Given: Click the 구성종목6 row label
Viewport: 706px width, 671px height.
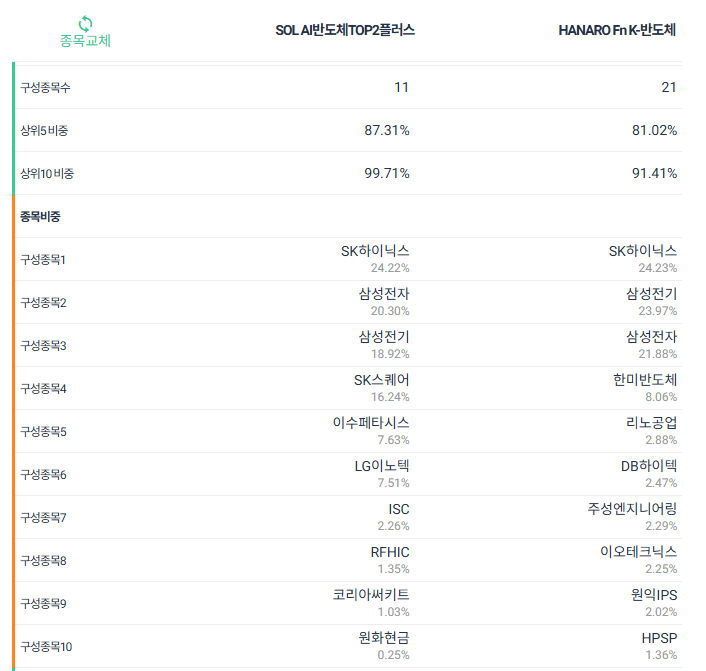Looking at the screenshot, I should [44, 475].
